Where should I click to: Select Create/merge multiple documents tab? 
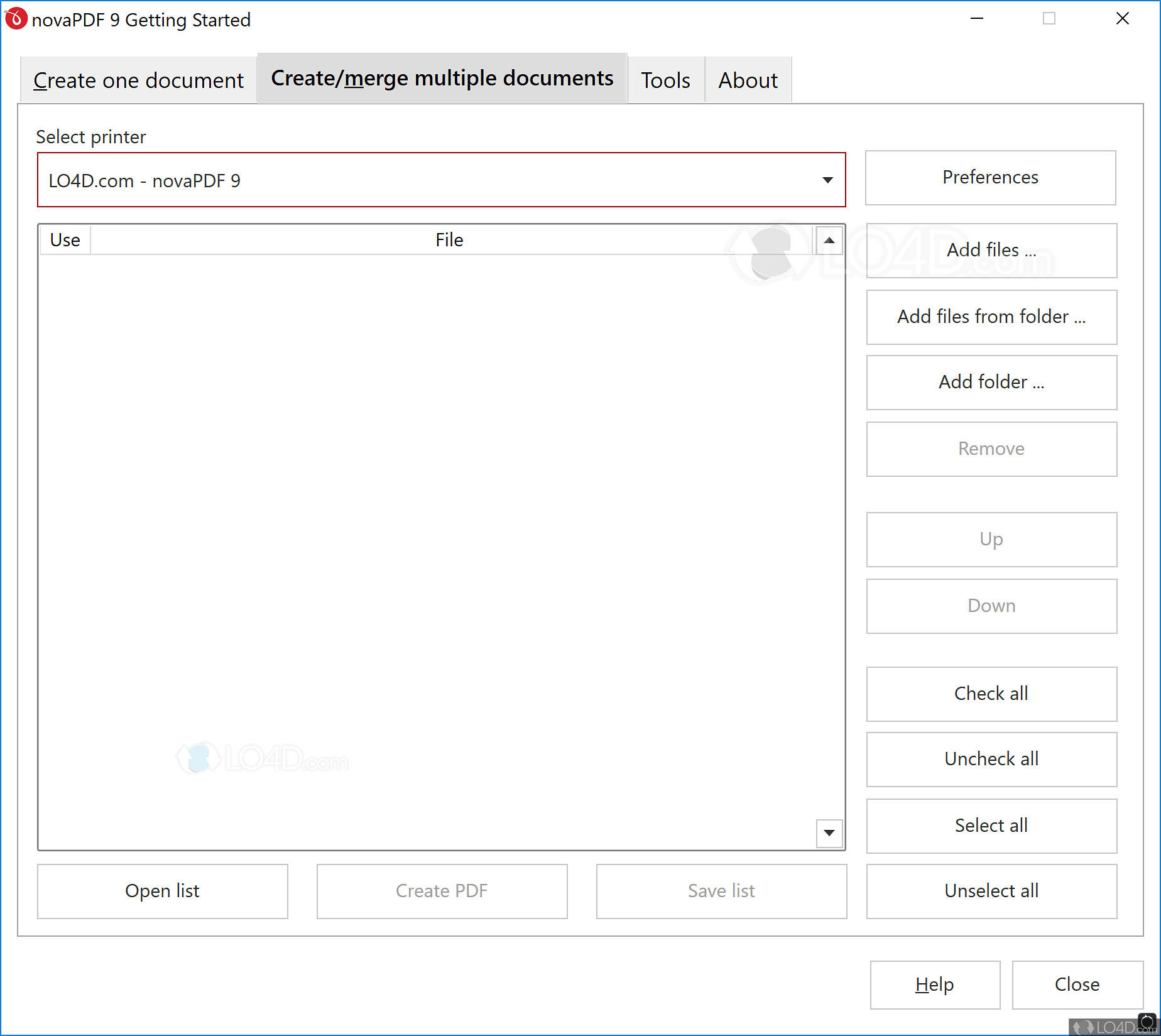[442, 78]
